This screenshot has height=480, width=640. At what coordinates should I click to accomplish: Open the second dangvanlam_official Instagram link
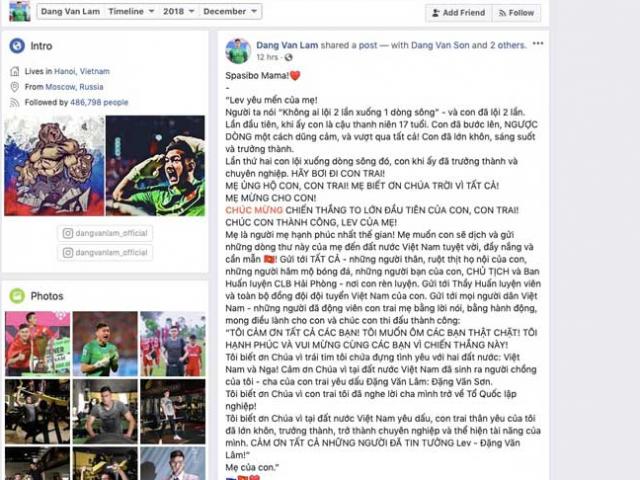105,253
